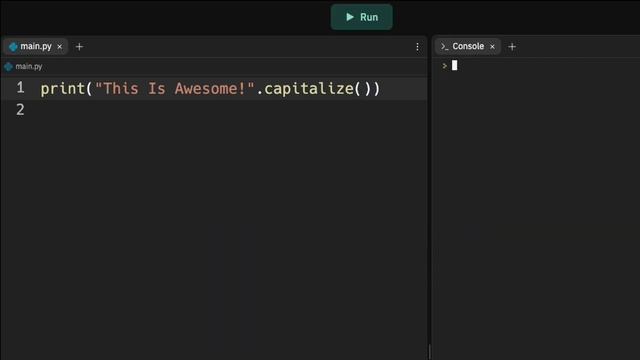Select the main.py editor tab

[x=36, y=47]
